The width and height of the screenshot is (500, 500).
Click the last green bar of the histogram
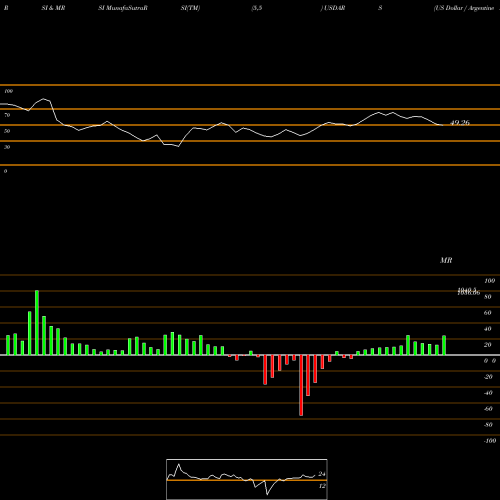tap(444, 345)
